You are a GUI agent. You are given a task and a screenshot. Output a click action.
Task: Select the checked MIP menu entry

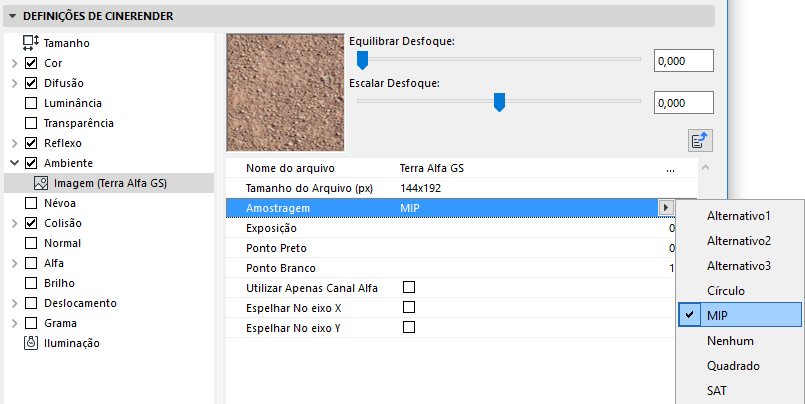[740, 315]
